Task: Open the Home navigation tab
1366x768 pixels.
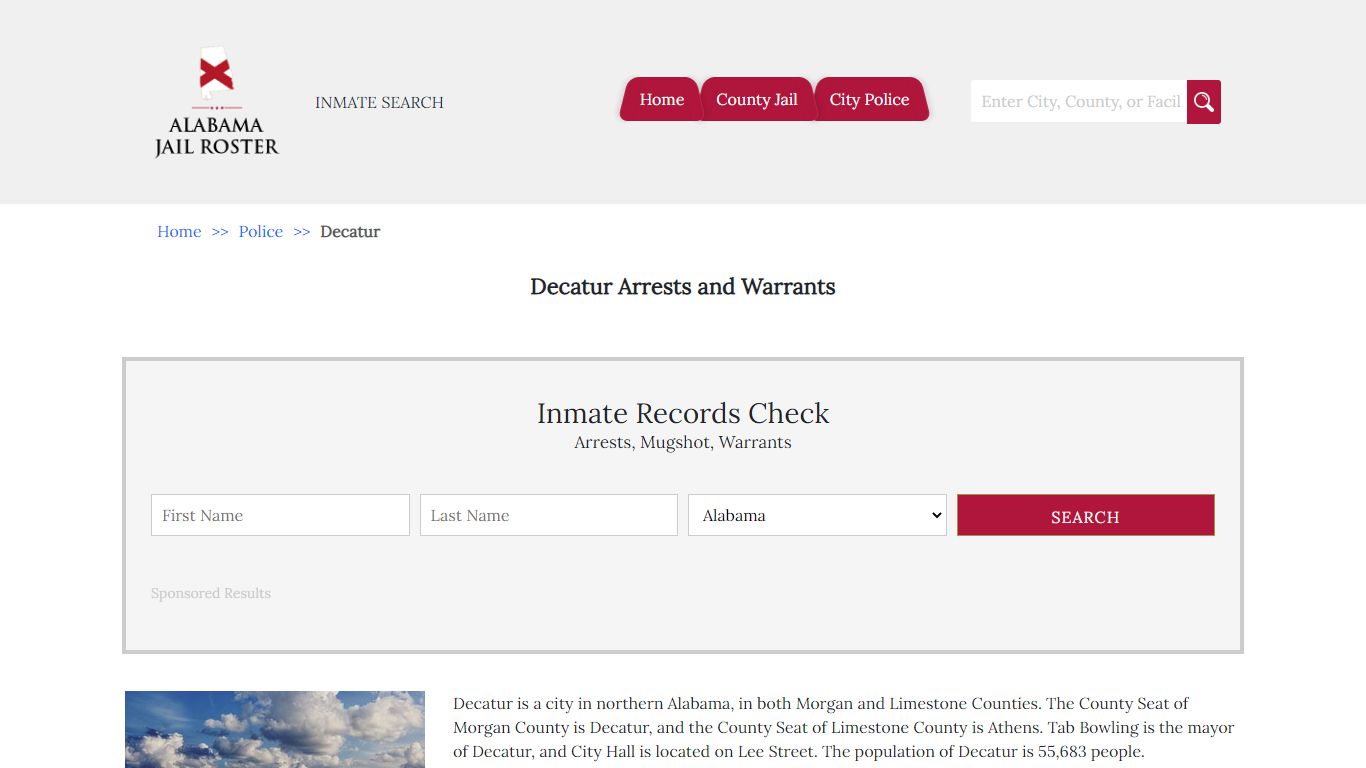Action: point(661,99)
